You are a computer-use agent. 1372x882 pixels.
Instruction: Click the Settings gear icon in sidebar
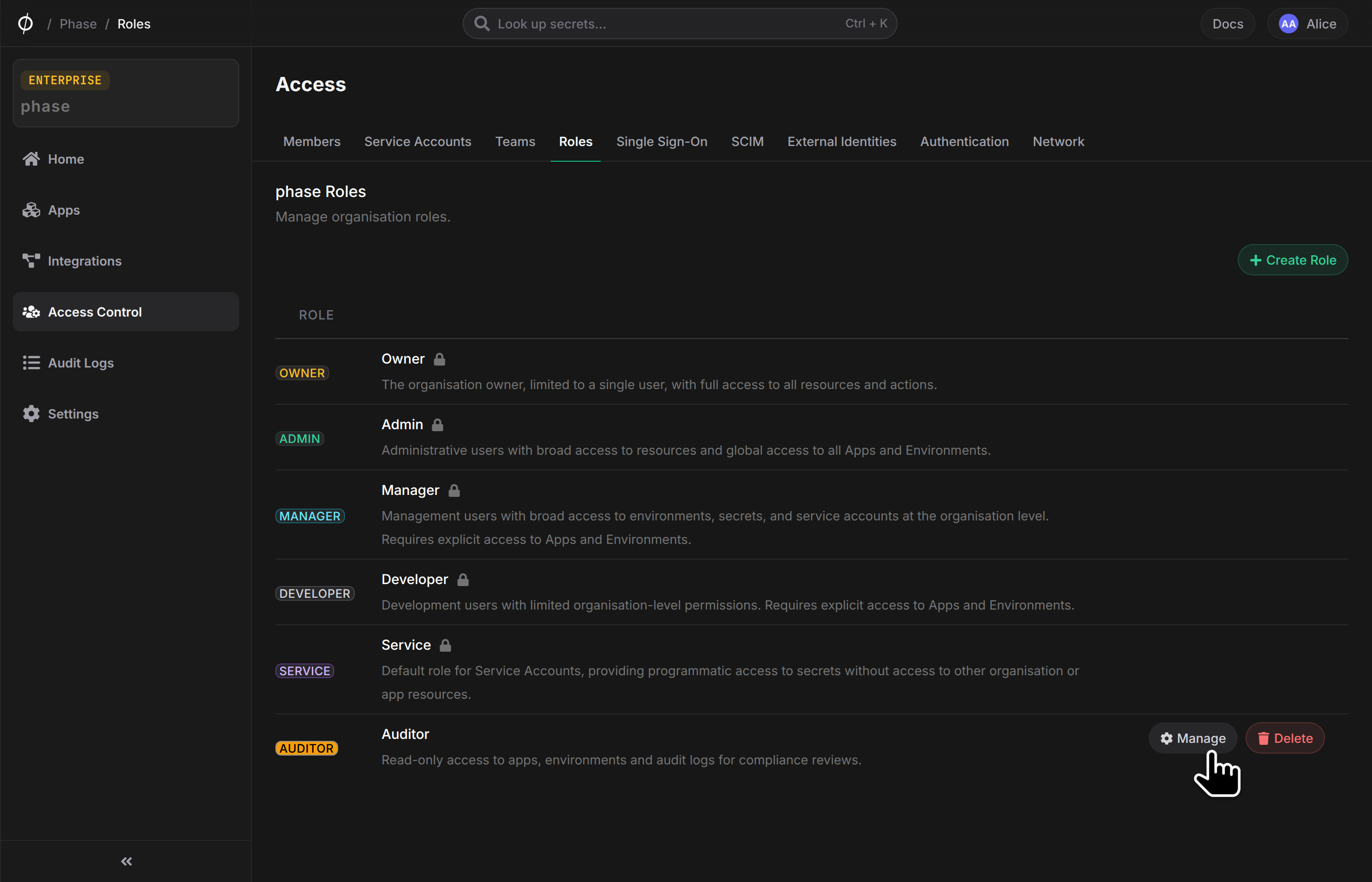point(31,414)
